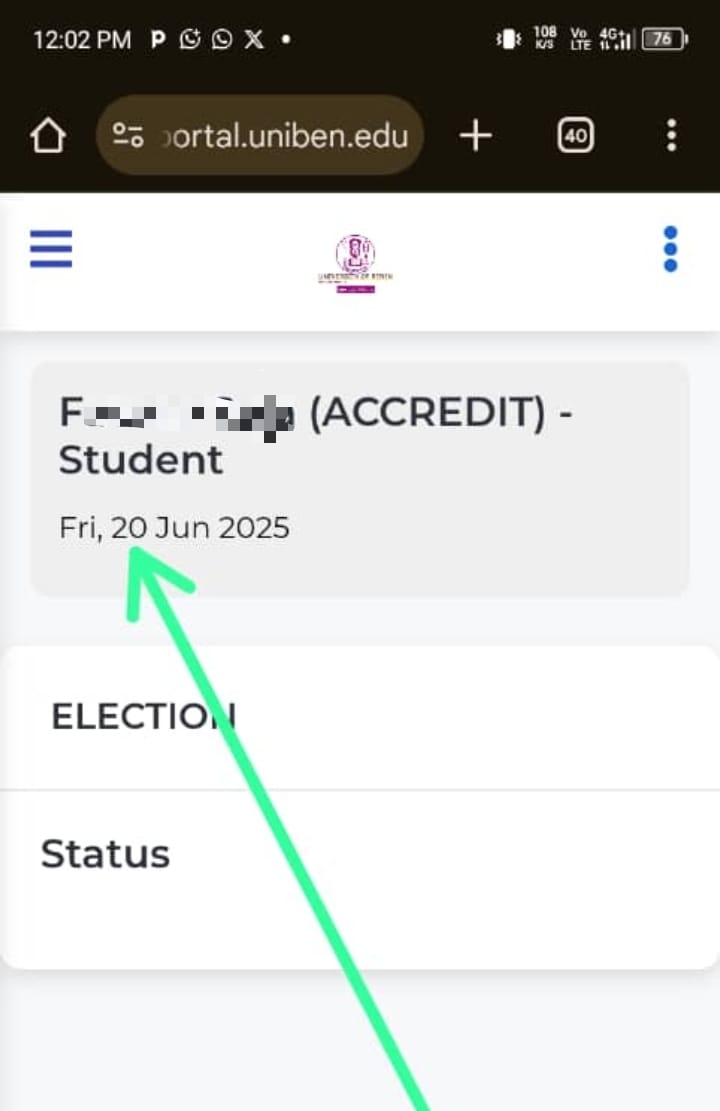Open the blue vertical dots portal menu
The width and height of the screenshot is (720, 1111).
pos(670,249)
